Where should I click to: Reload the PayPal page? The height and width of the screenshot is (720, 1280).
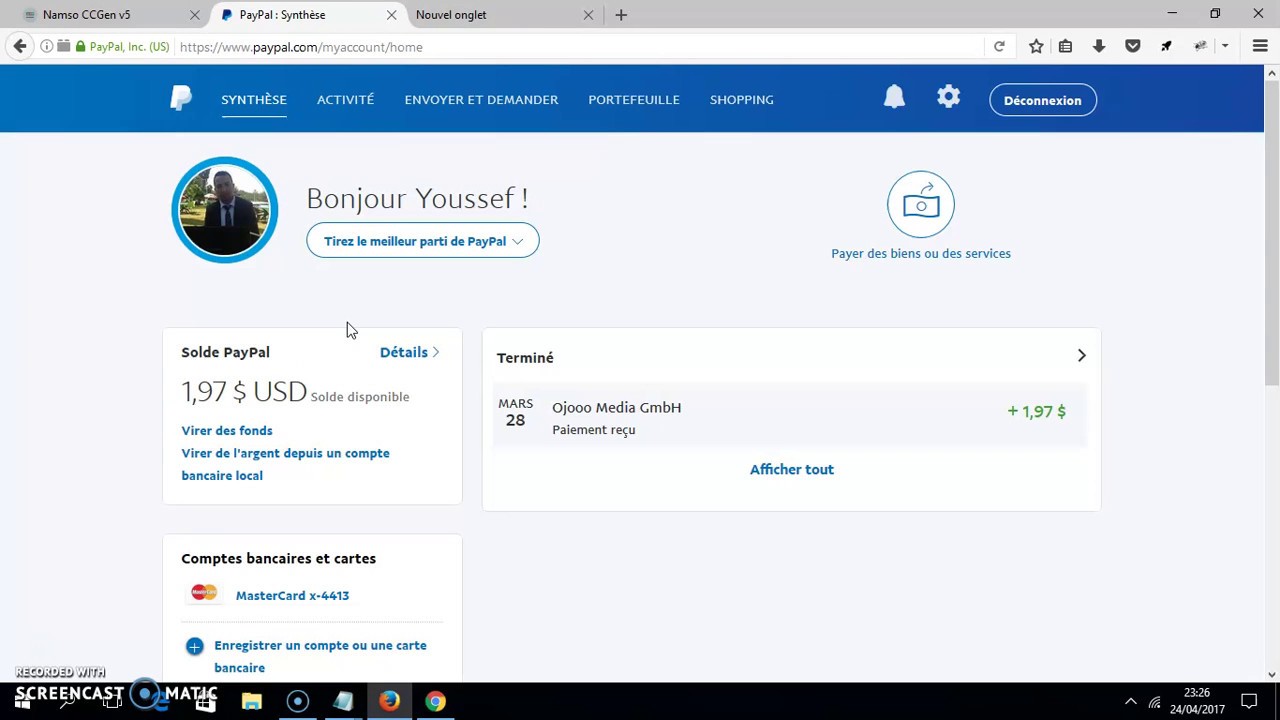[x=999, y=46]
